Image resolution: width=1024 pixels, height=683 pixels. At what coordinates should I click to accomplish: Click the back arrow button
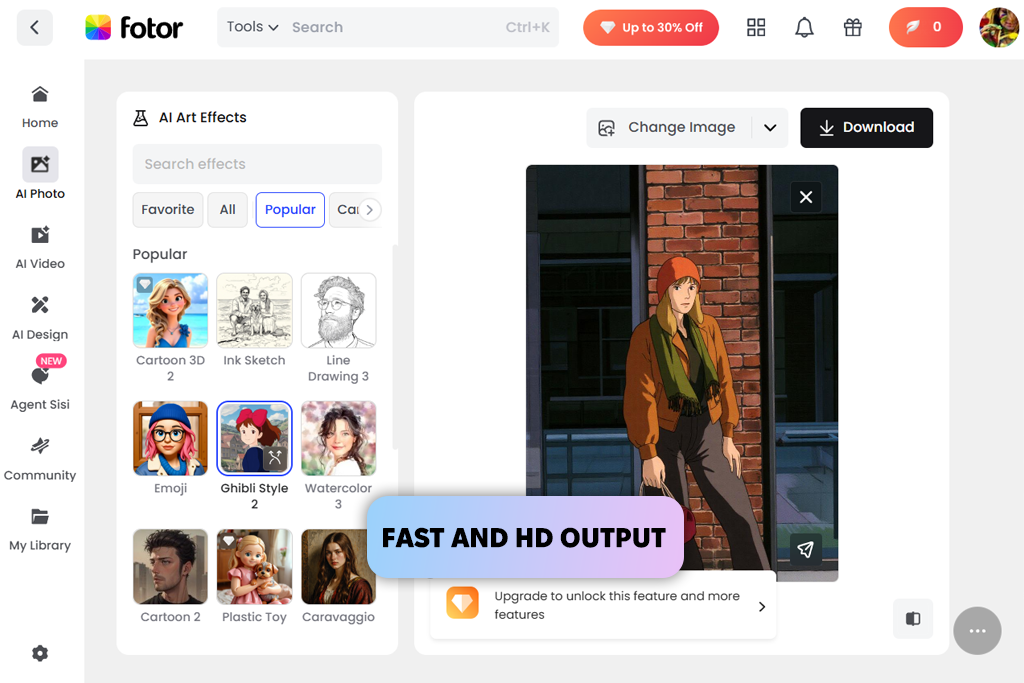[35, 27]
